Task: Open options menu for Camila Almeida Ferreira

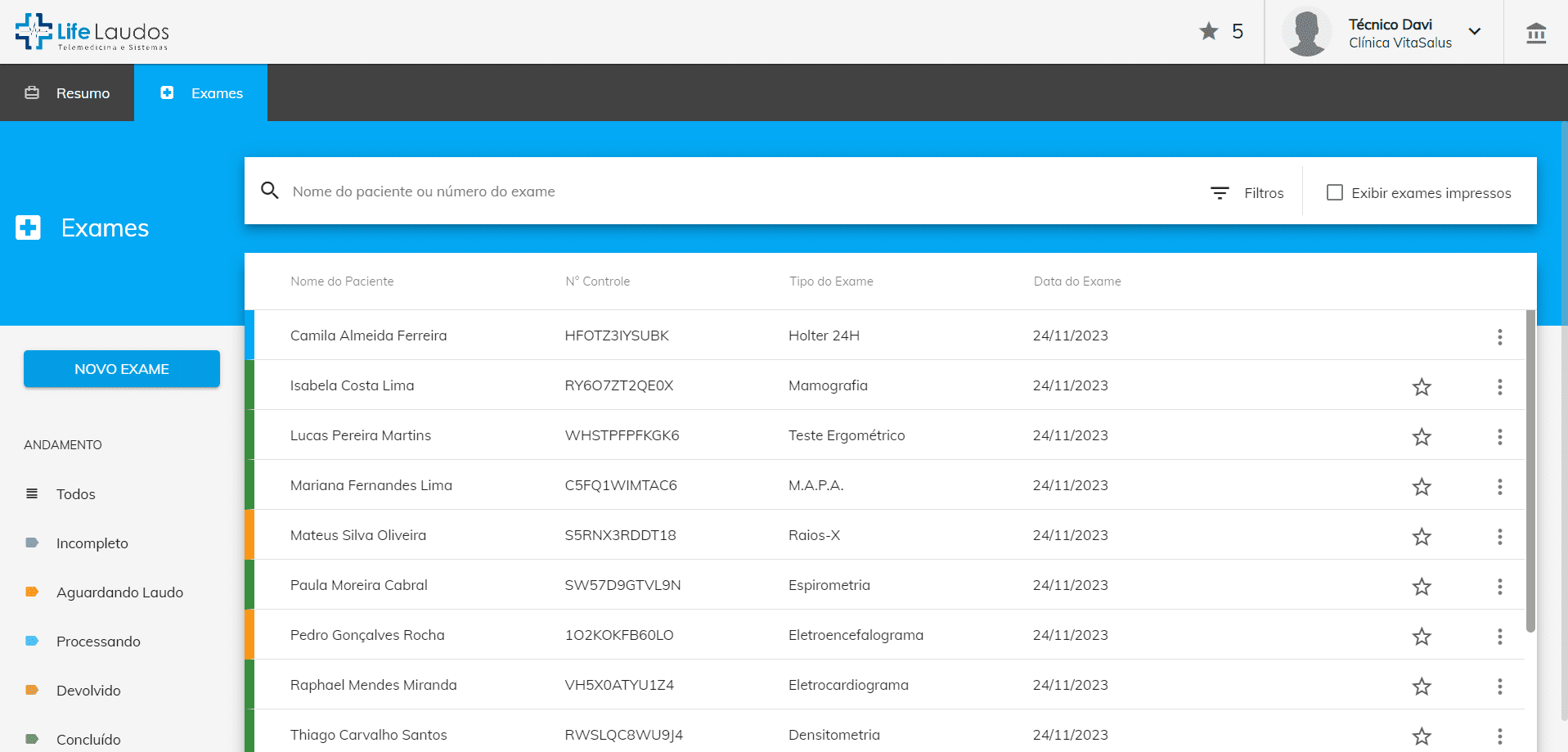Action: click(x=1499, y=337)
